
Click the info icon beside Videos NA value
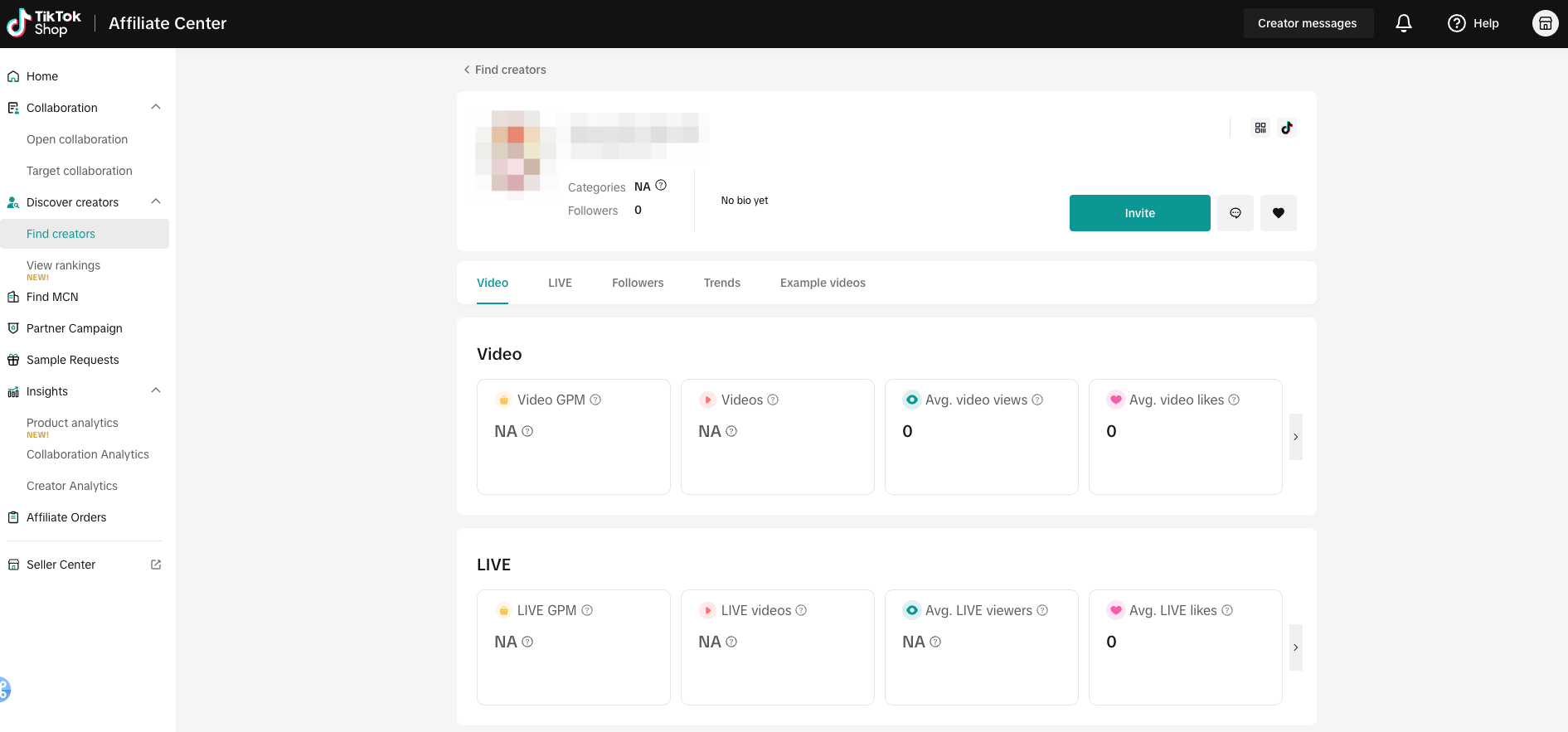click(731, 431)
